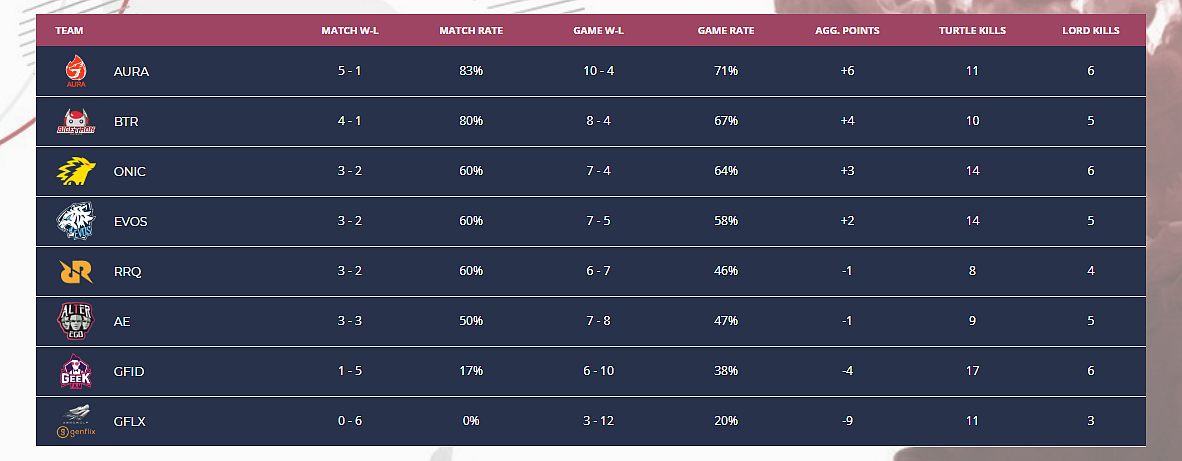This screenshot has width=1182, height=461.
Task: Click the orange RRQ team logo
Action: pyautogui.click(x=76, y=271)
